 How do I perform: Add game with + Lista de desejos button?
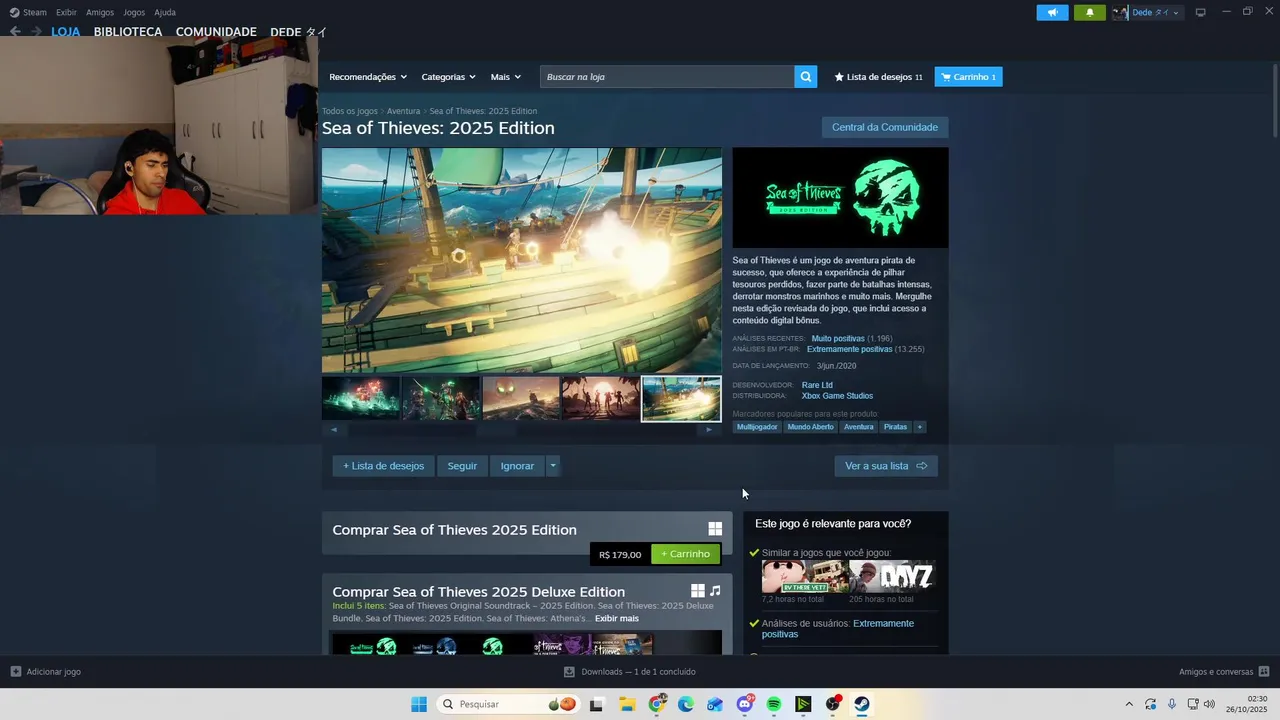(384, 466)
